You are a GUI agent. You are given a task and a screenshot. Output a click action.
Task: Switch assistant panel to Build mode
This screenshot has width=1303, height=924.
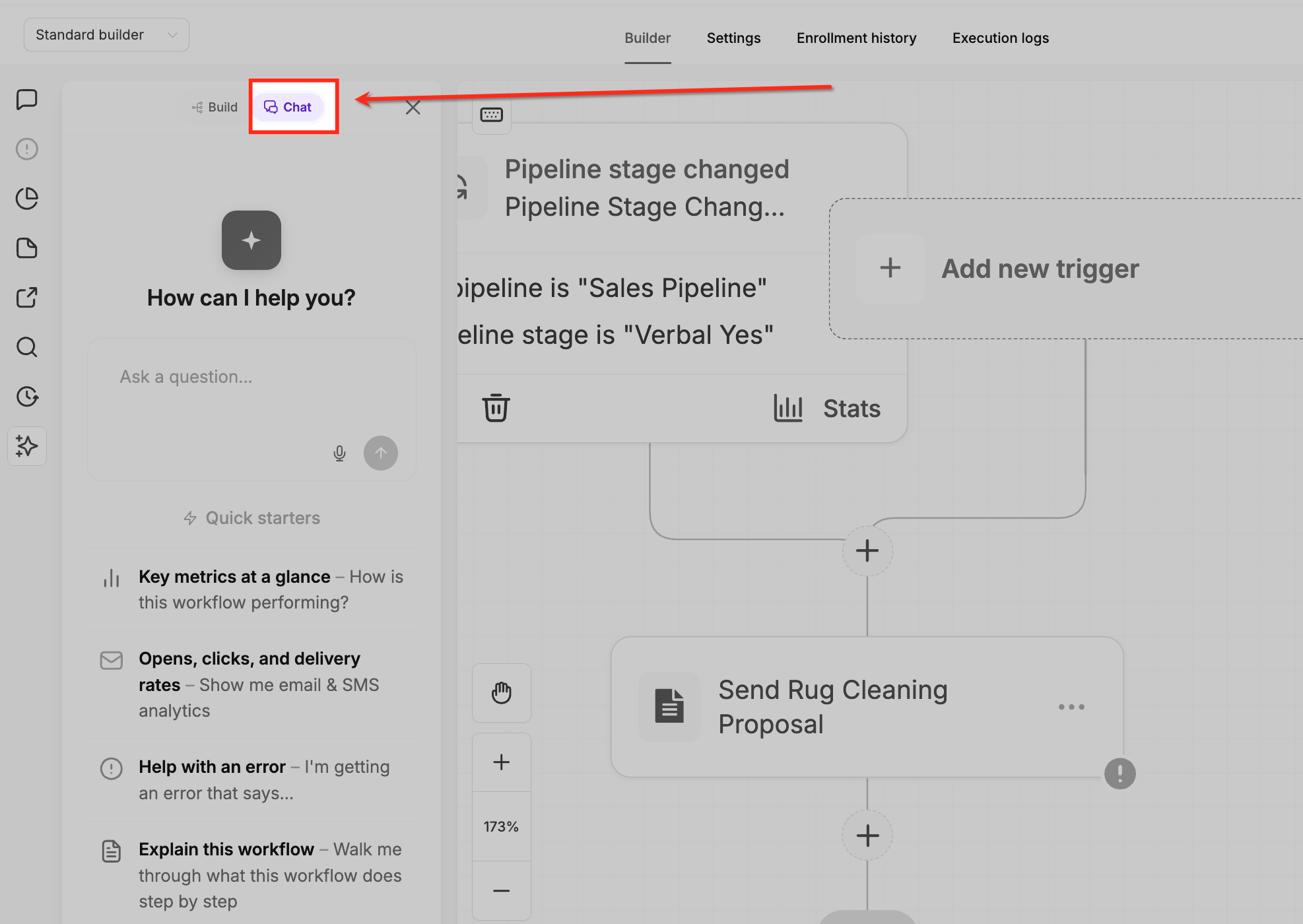click(215, 107)
